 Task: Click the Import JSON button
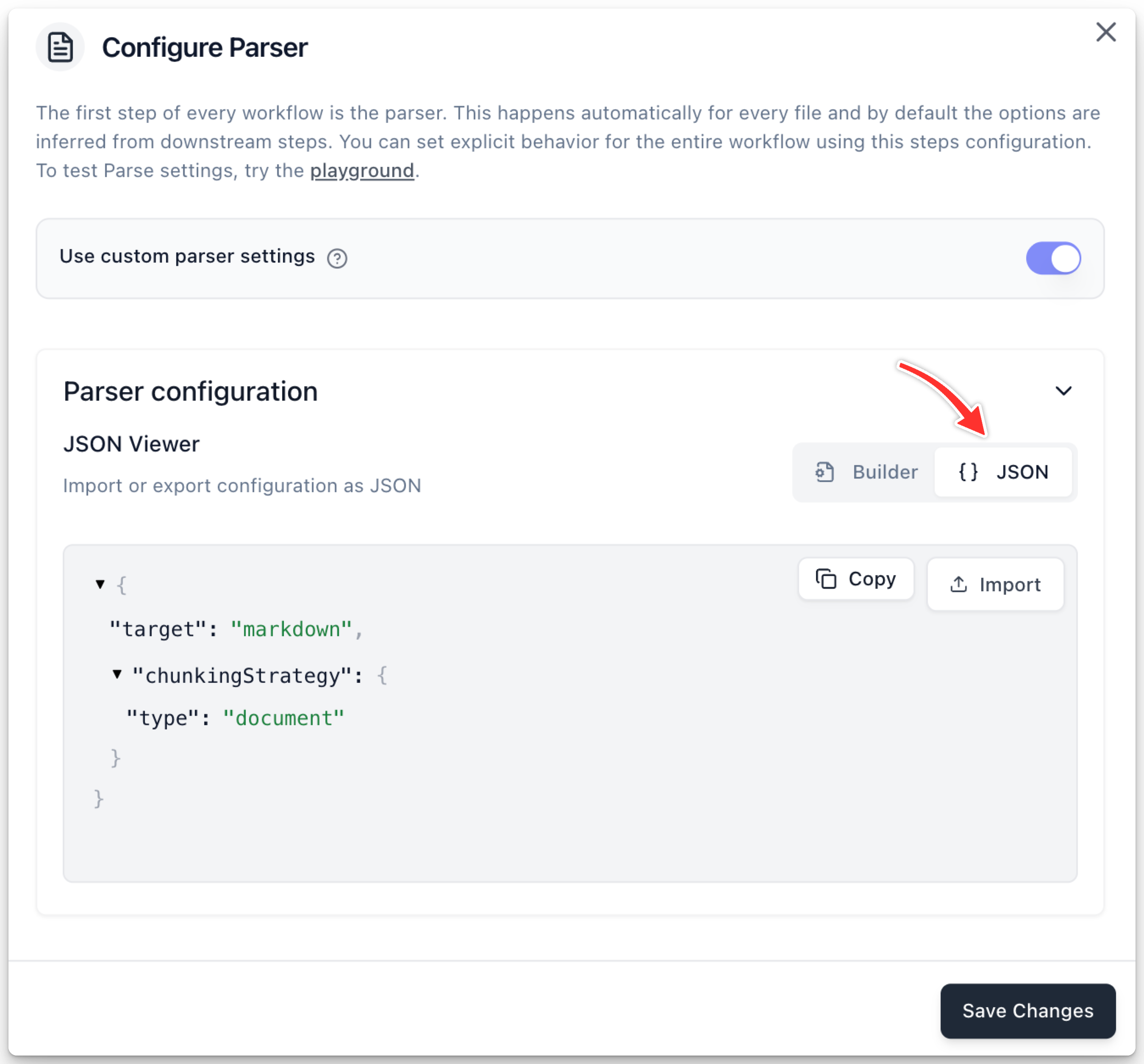tap(995, 585)
